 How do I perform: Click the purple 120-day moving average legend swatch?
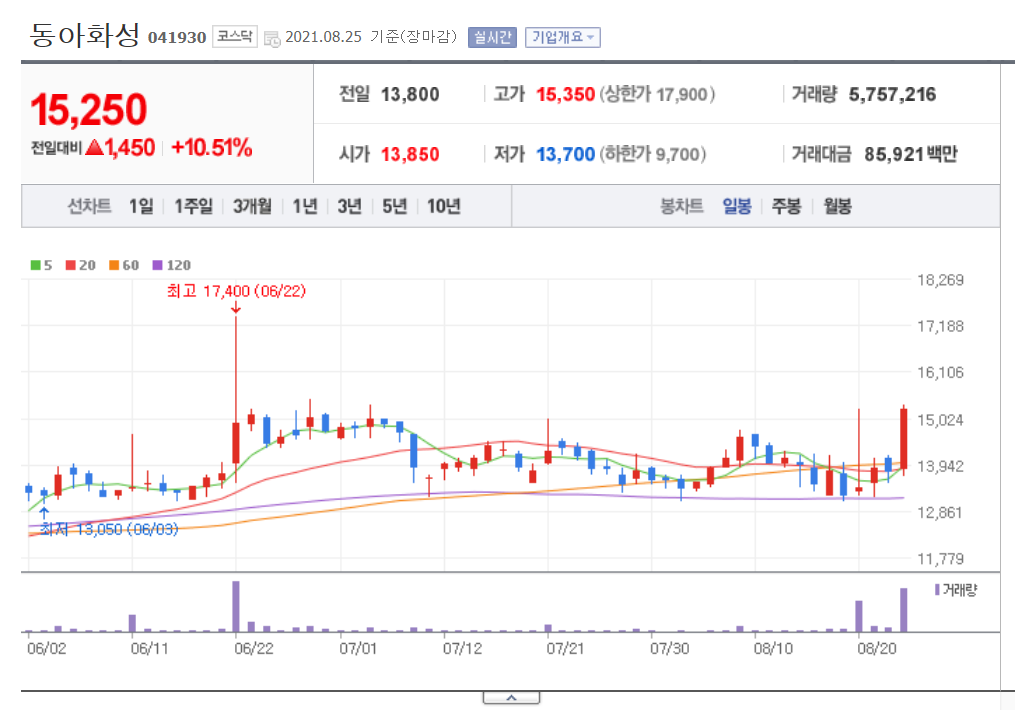coord(157,265)
